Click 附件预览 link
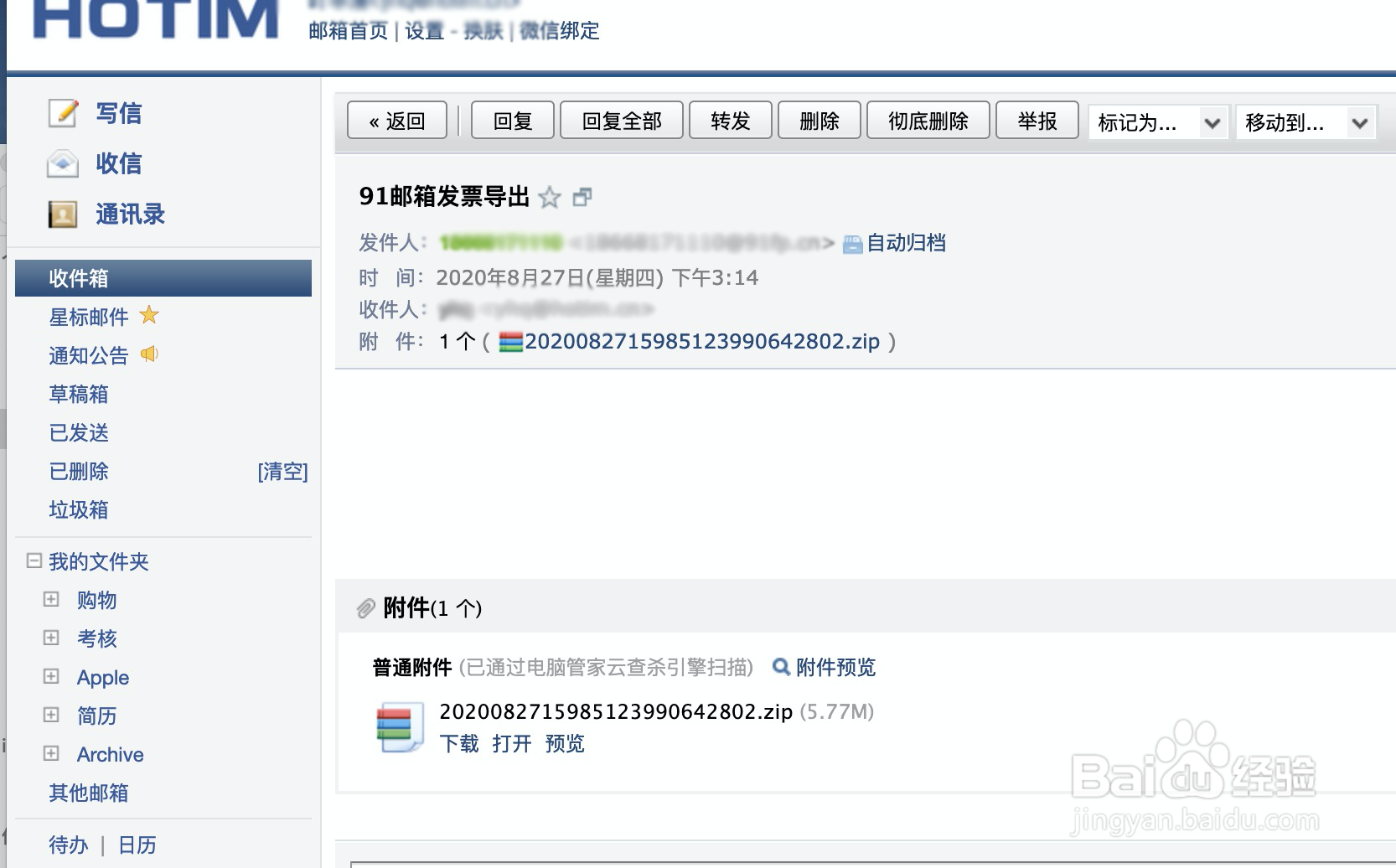The image size is (1396, 868). click(x=835, y=667)
